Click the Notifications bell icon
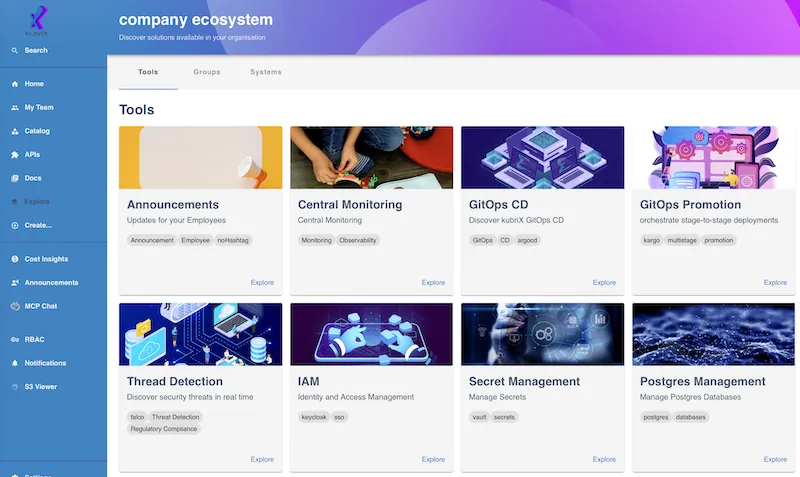 tap(14, 363)
